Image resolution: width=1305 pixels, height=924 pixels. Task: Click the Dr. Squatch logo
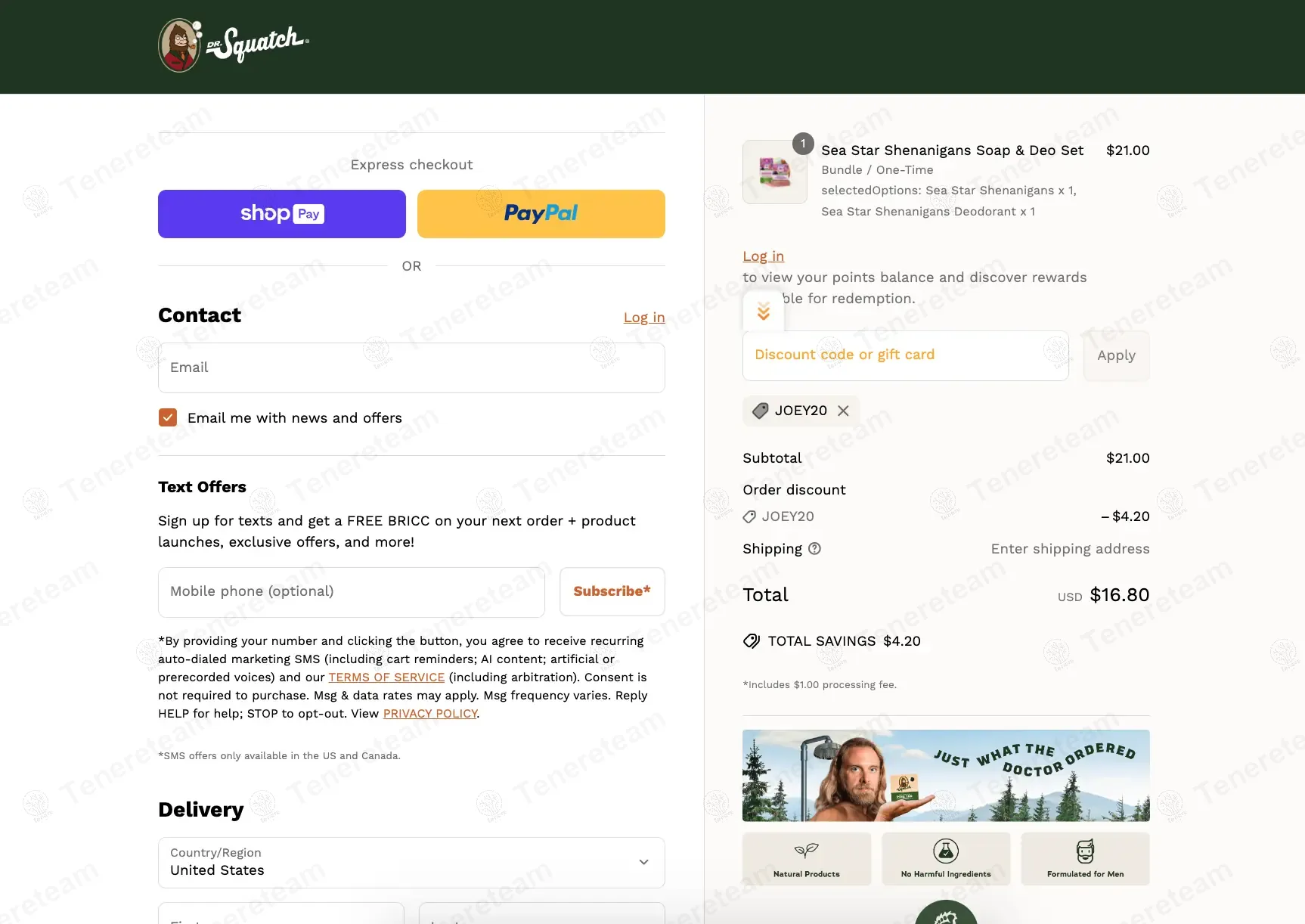click(234, 45)
